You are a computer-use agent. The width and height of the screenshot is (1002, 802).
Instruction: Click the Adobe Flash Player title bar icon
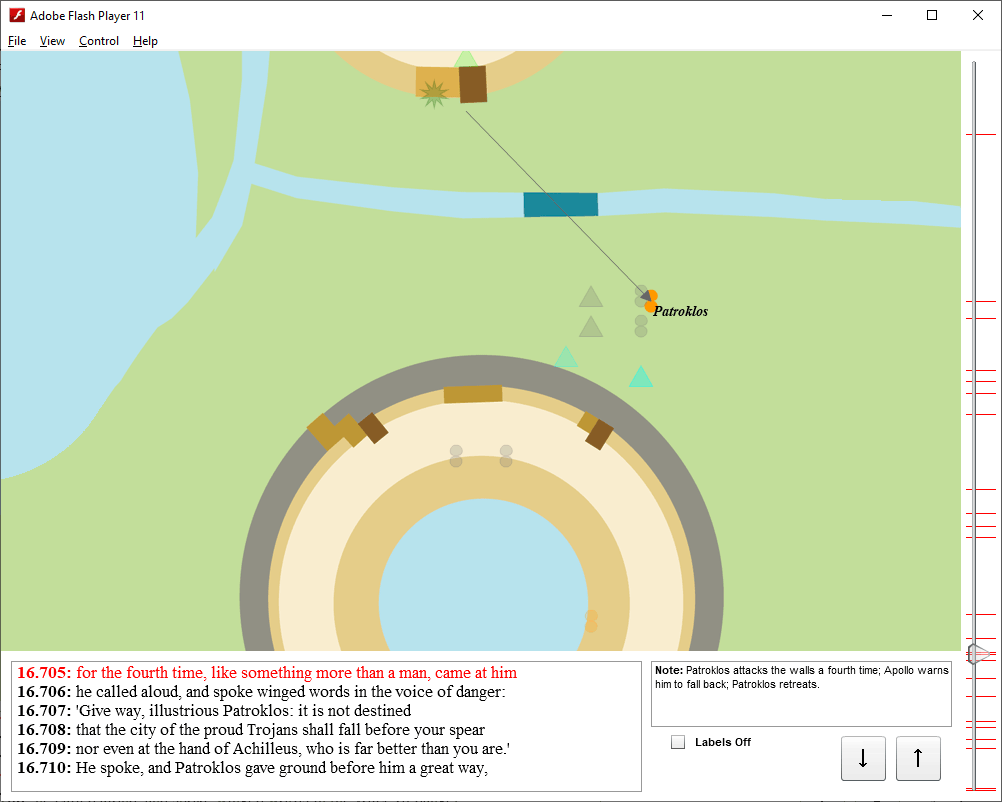tap(17, 15)
